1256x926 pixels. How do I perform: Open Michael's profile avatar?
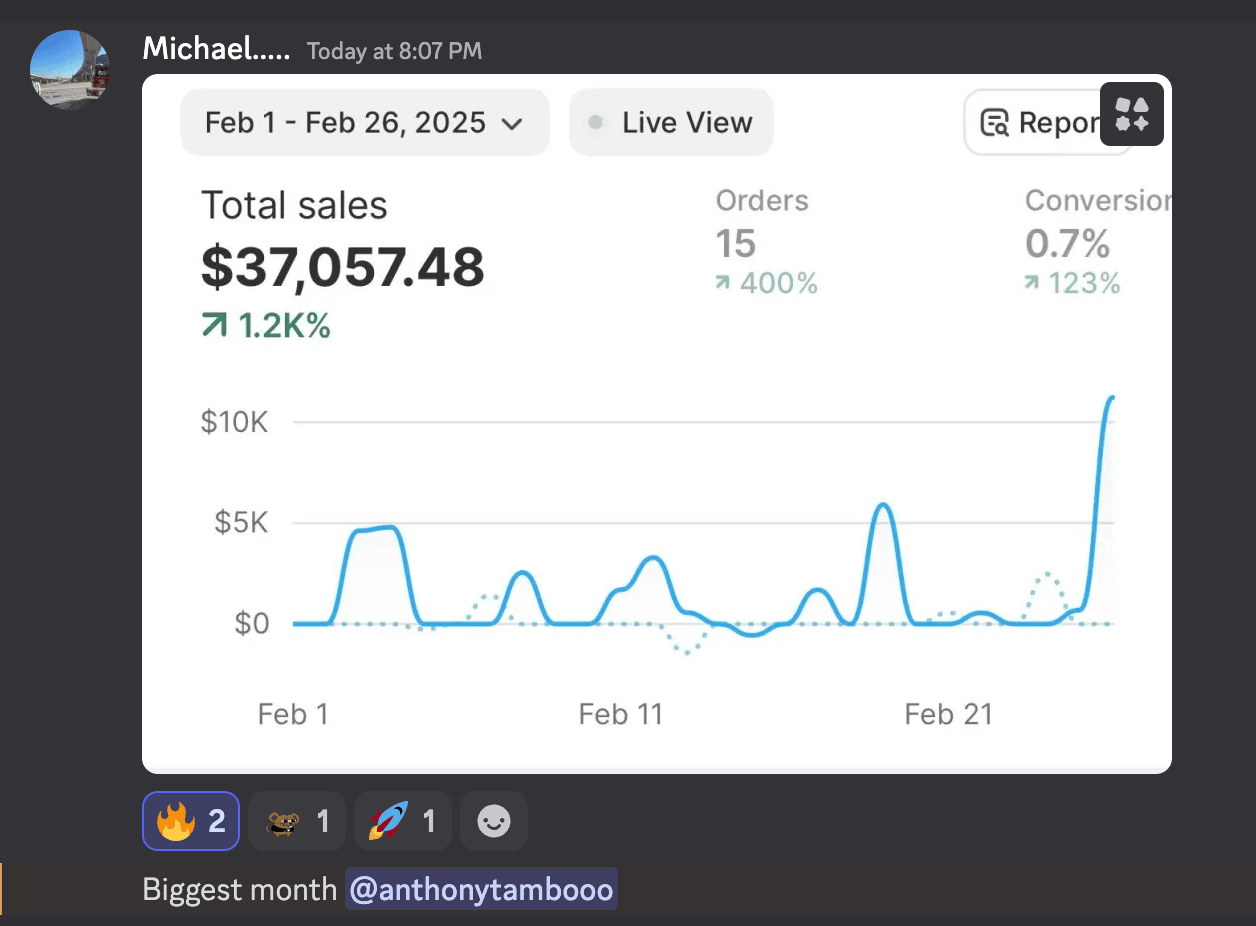[x=70, y=70]
